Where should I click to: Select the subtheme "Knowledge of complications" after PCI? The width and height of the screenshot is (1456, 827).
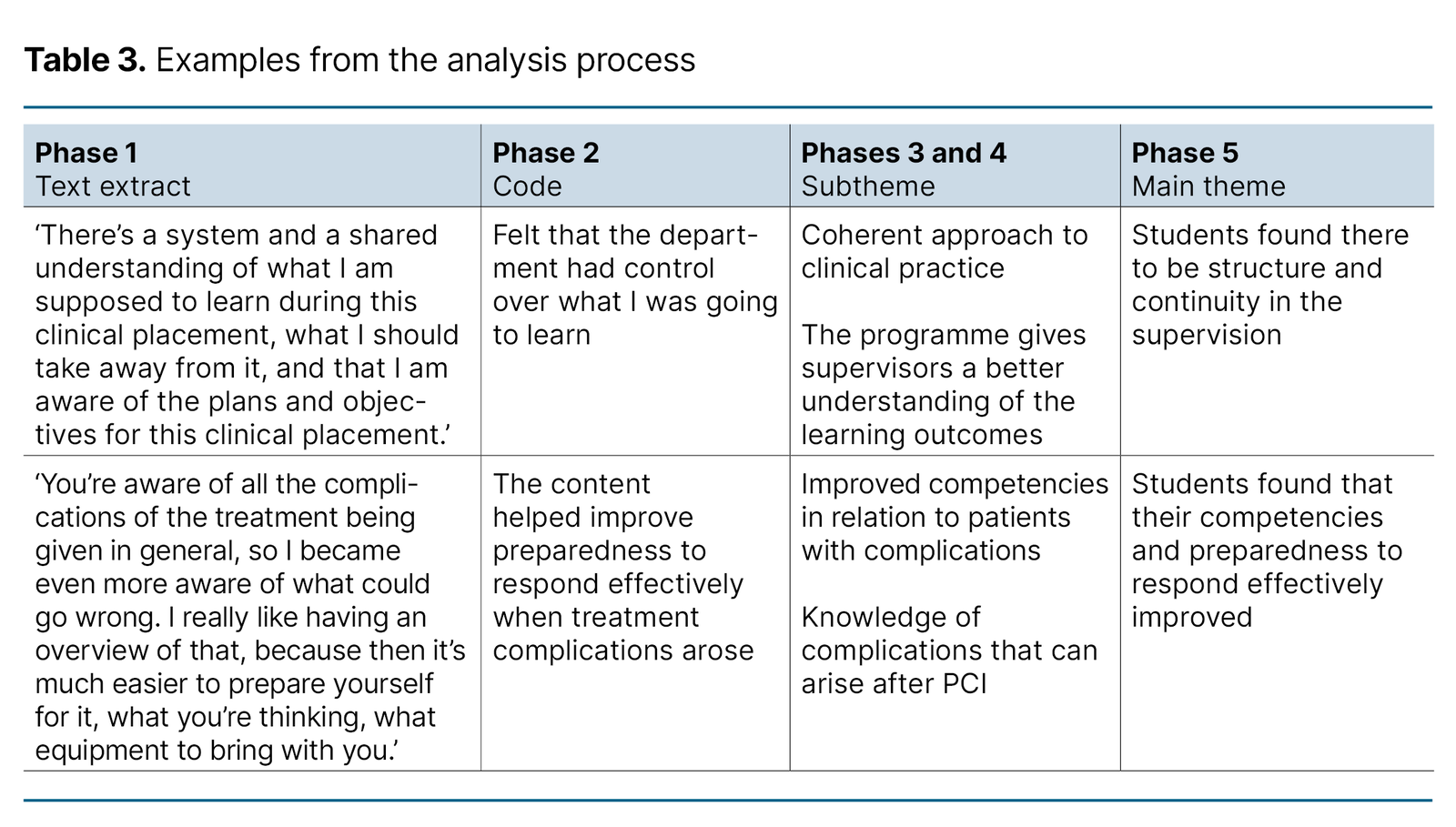[949, 651]
